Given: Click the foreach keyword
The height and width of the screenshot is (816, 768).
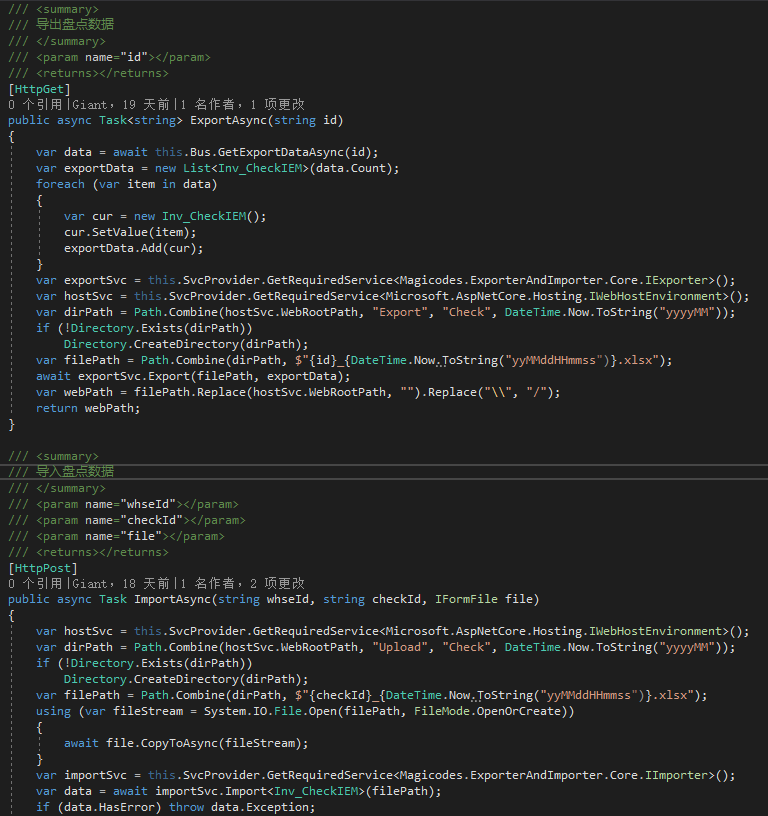Looking at the screenshot, I should pos(60,184).
